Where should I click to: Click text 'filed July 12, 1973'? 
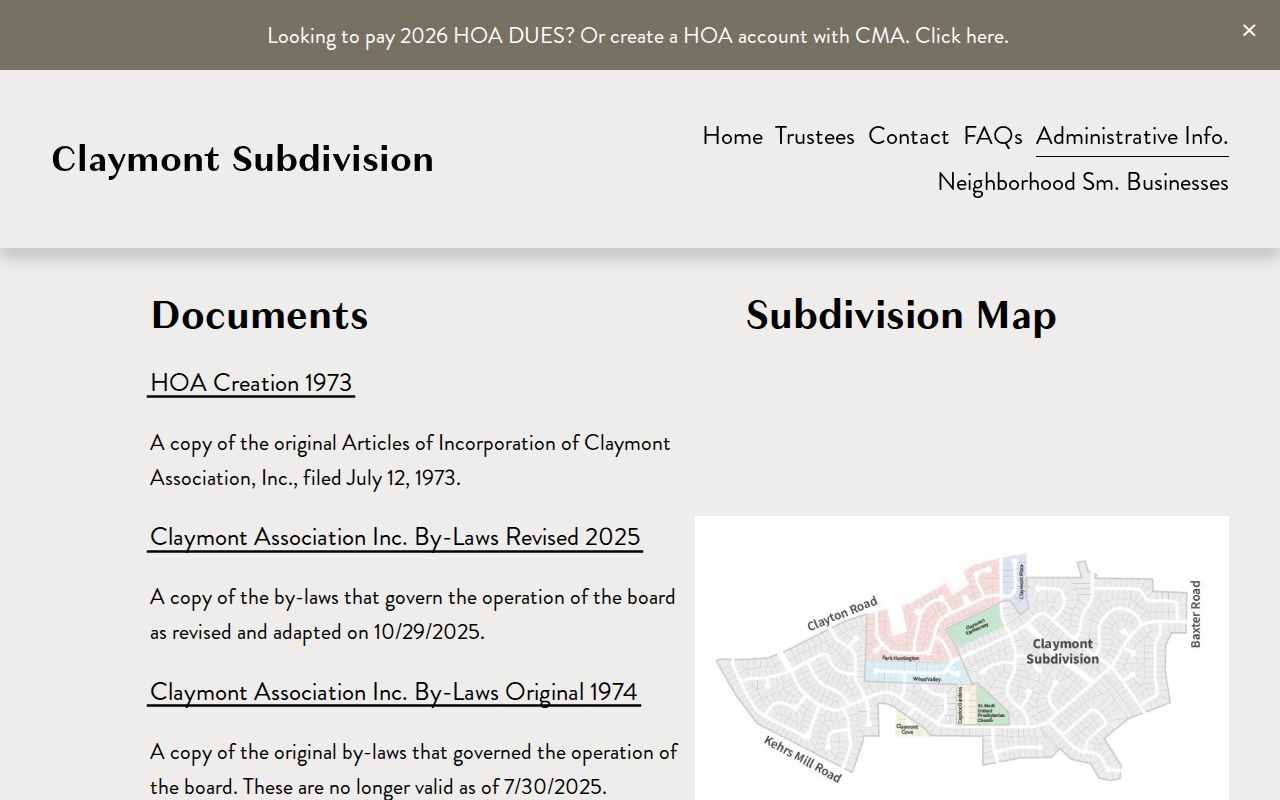point(380,478)
